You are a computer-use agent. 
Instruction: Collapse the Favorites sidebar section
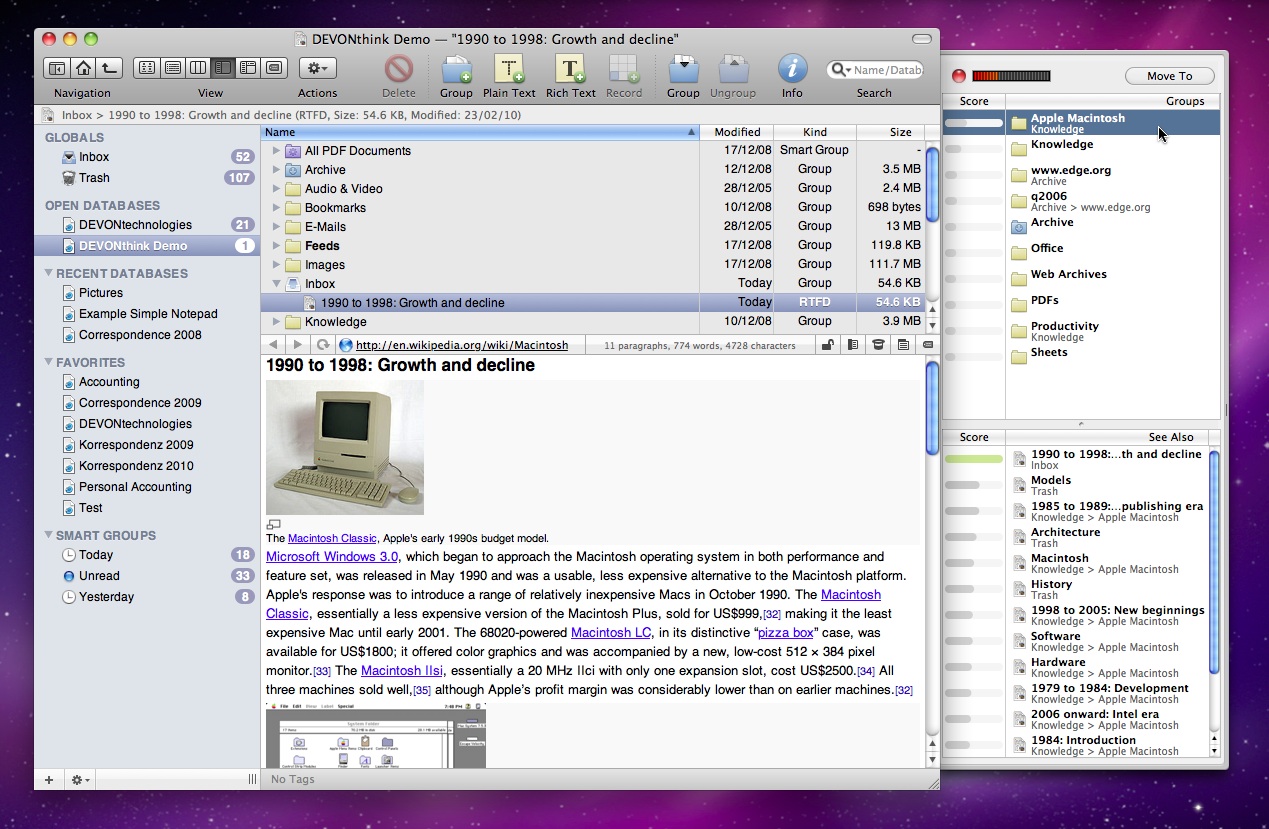click(x=48, y=362)
